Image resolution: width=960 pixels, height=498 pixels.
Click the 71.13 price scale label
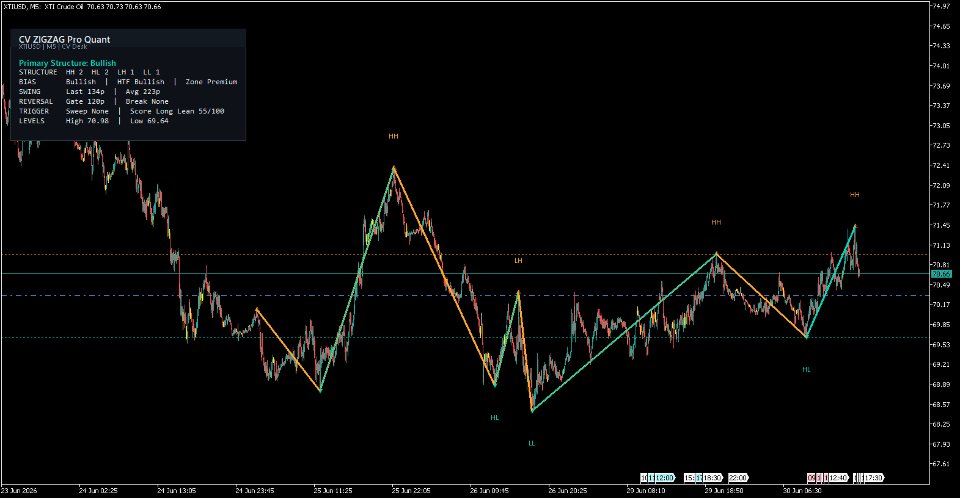(941, 246)
